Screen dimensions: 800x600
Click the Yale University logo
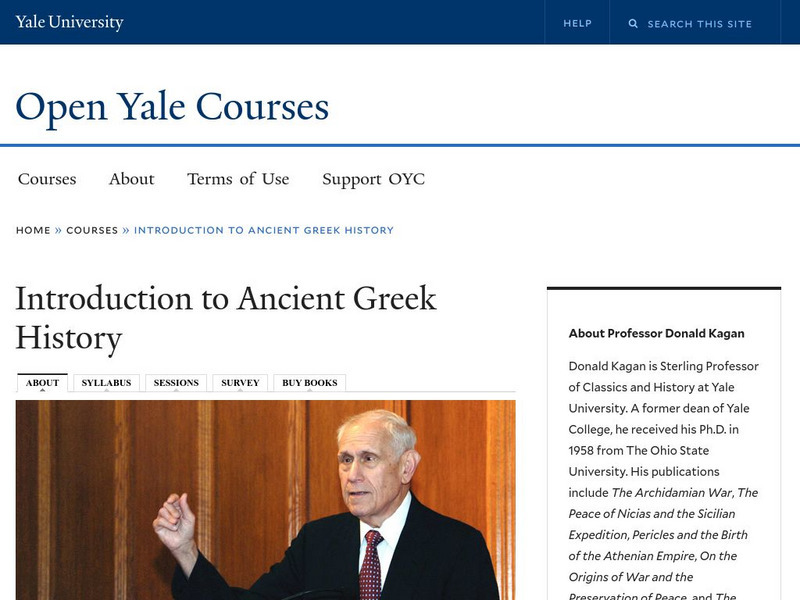[69, 22]
